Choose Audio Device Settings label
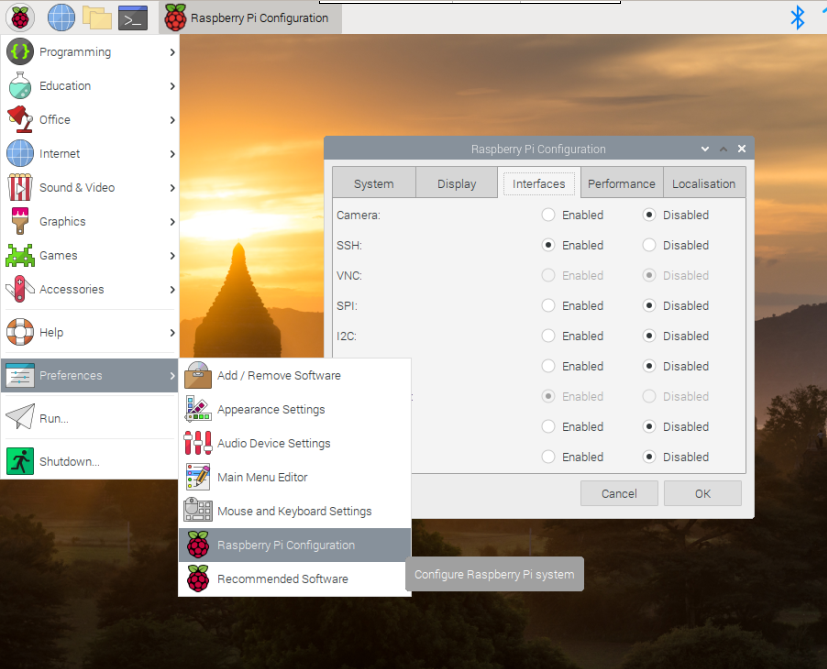 click(x=274, y=443)
